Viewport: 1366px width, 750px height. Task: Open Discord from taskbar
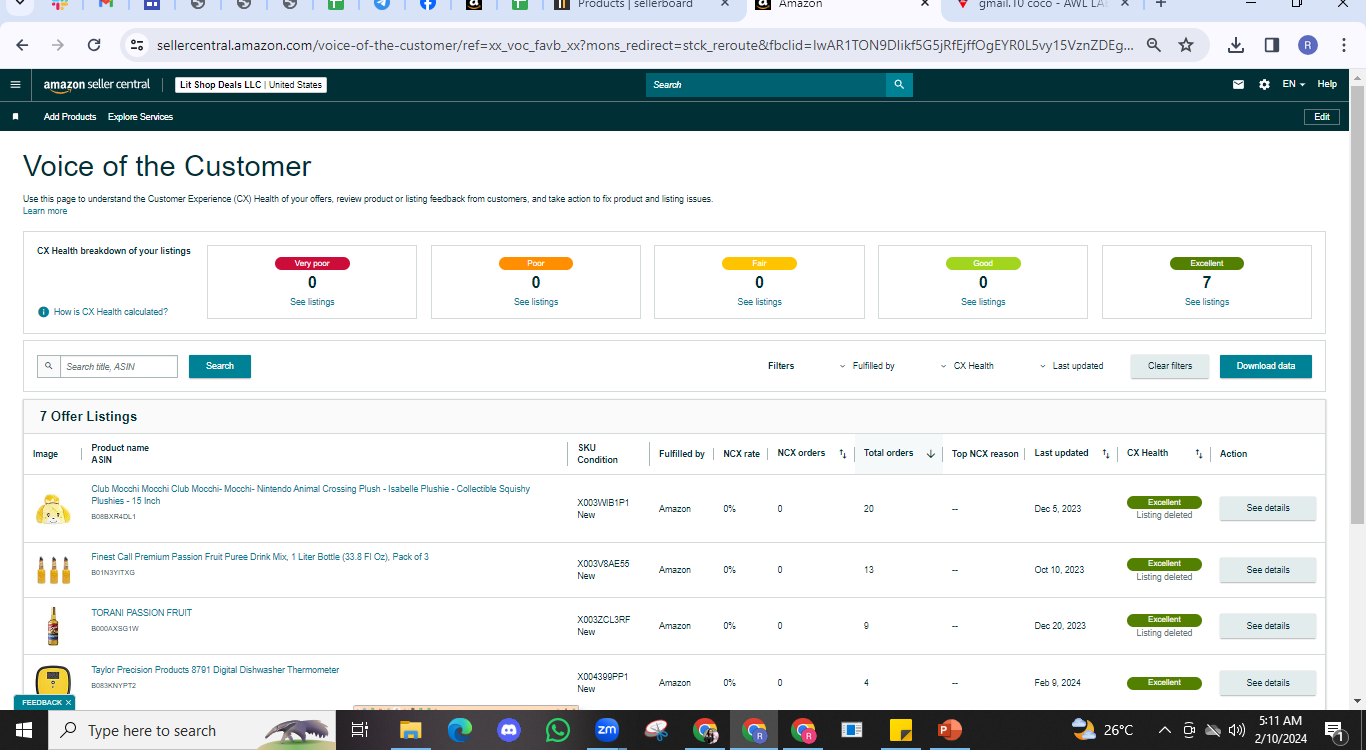click(509, 730)
